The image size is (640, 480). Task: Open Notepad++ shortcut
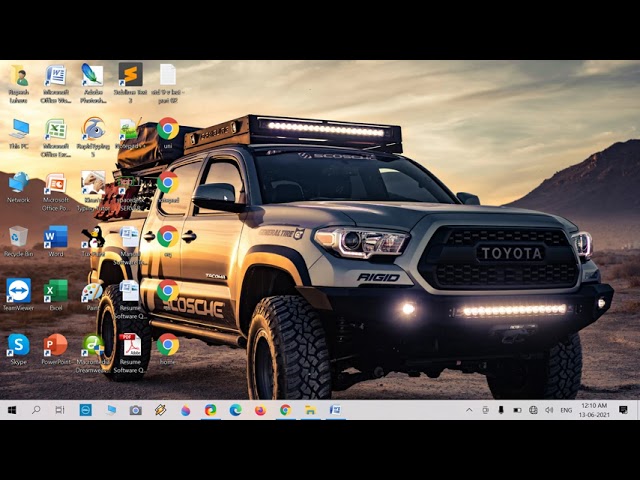[x=130, y=129]
